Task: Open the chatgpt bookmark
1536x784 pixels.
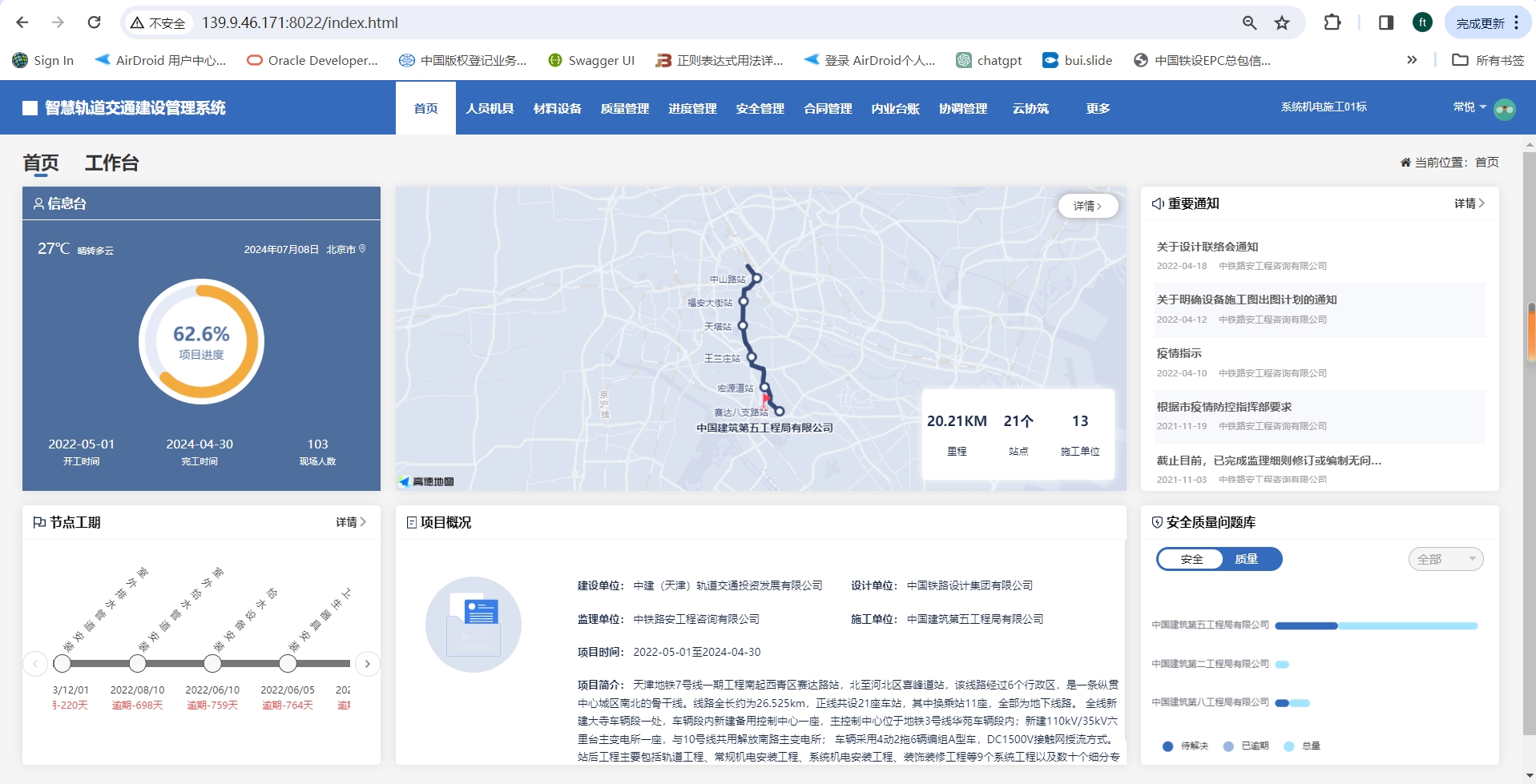Action: tap(989, 60)
